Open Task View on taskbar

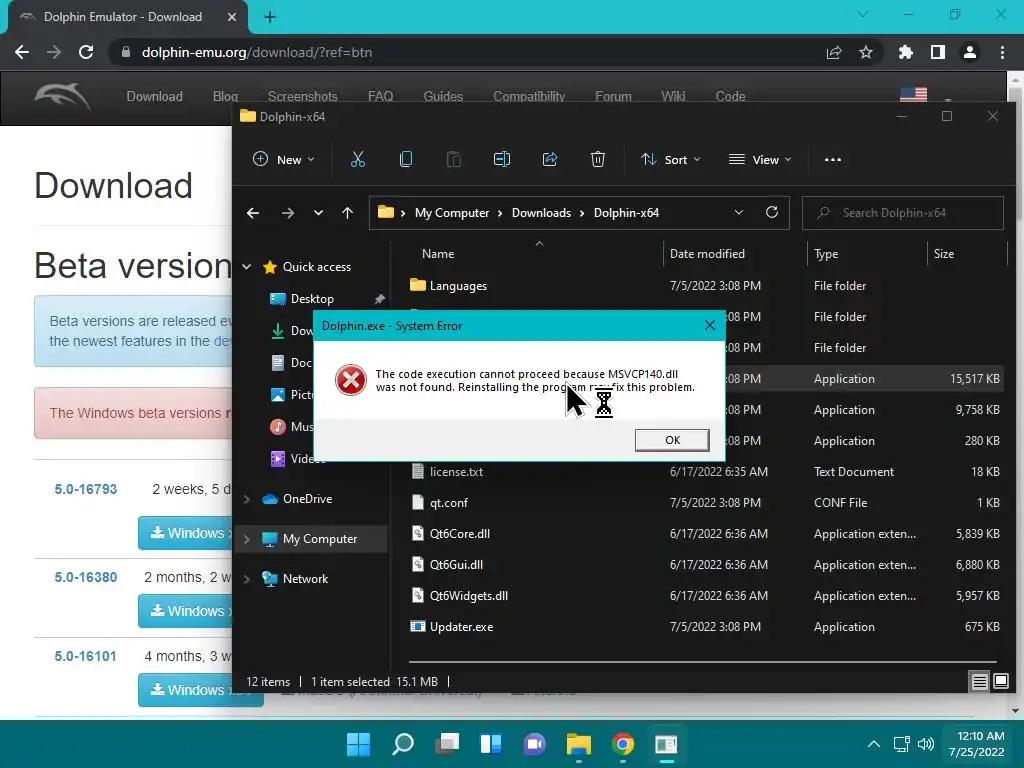tap(447, 744)
